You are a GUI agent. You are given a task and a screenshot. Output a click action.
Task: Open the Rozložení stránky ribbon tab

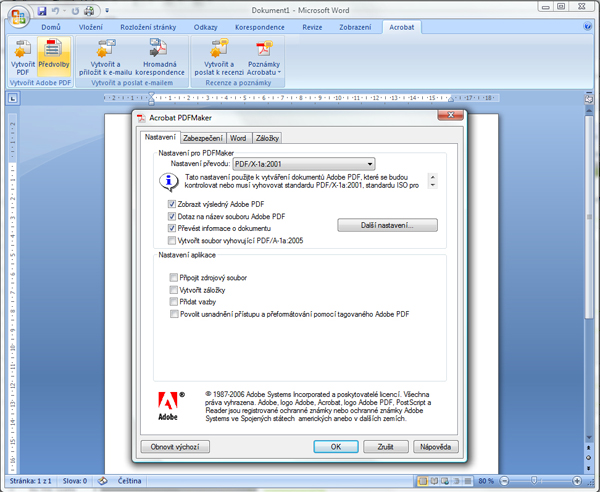pyautogui.click(x=148, y=27)
